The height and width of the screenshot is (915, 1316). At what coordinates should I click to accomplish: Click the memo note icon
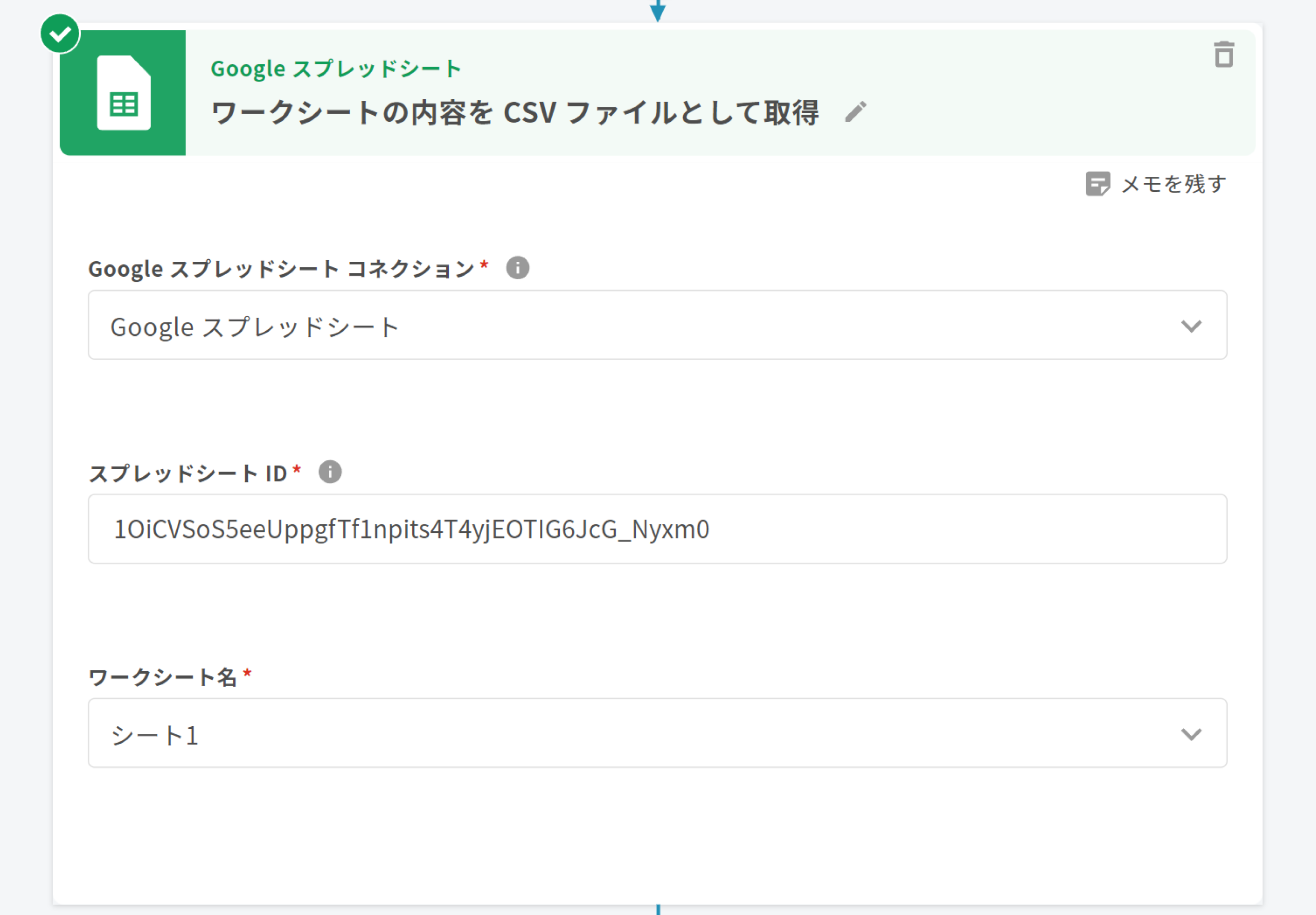coord(1097,184)
